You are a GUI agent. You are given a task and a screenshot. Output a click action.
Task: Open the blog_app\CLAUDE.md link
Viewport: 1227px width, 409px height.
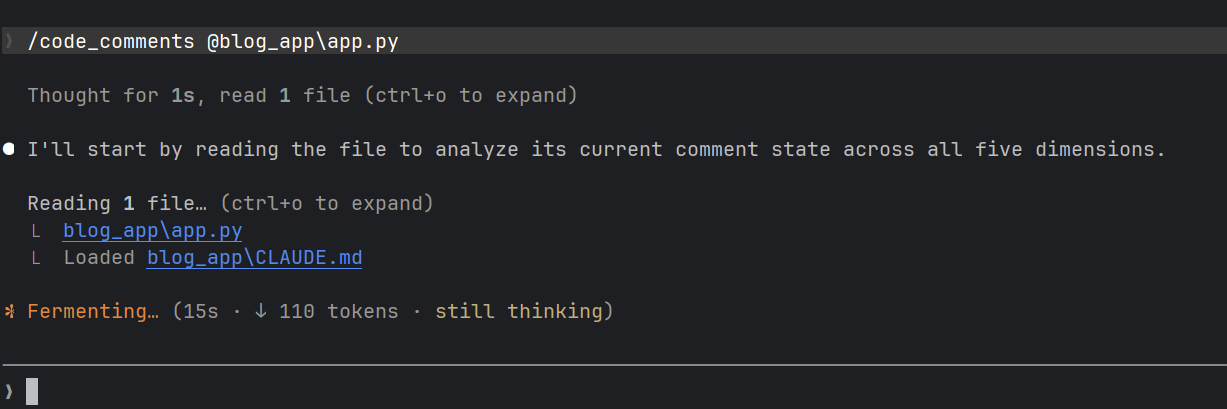254,258
